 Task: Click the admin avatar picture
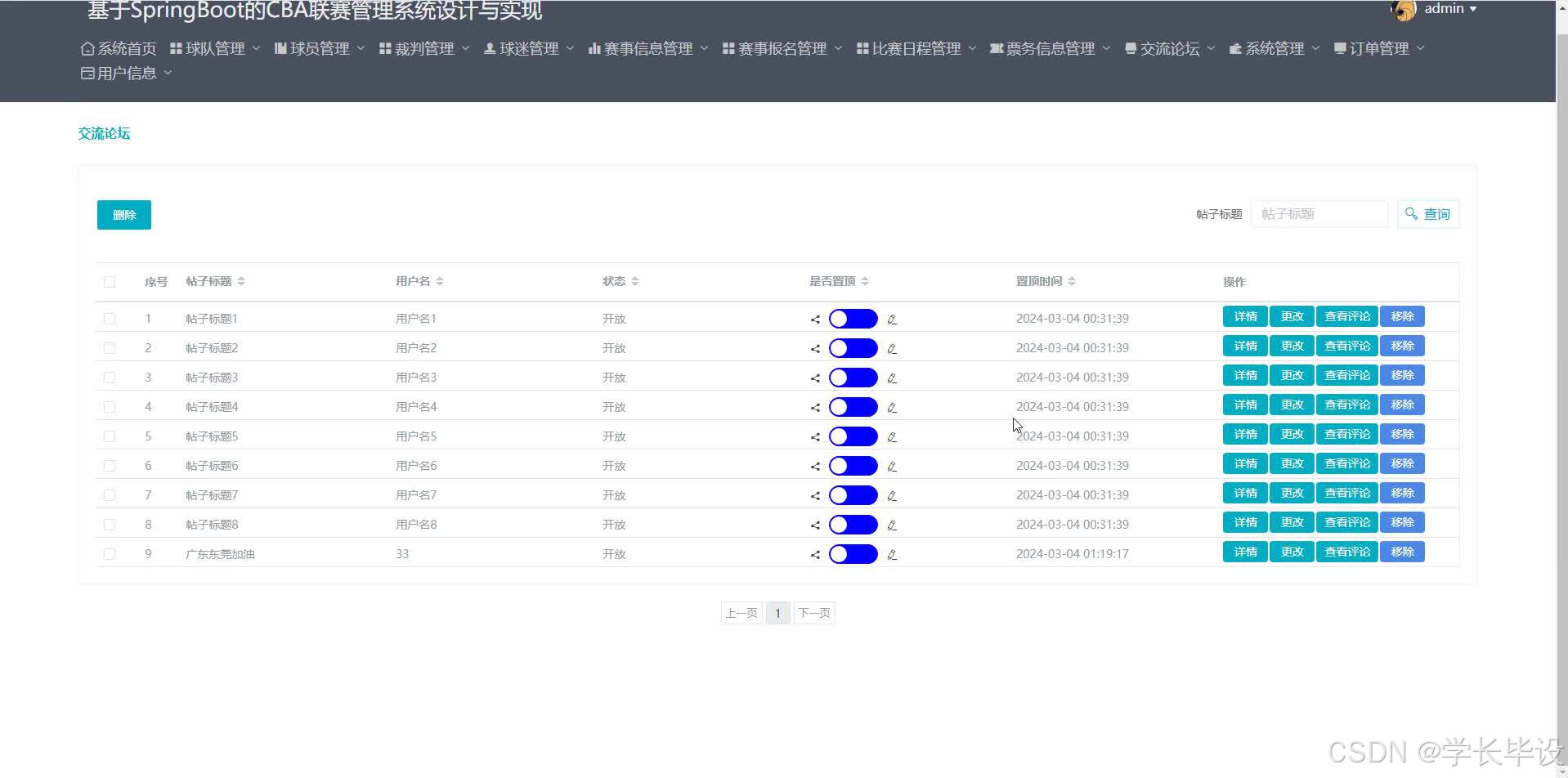1403,9
